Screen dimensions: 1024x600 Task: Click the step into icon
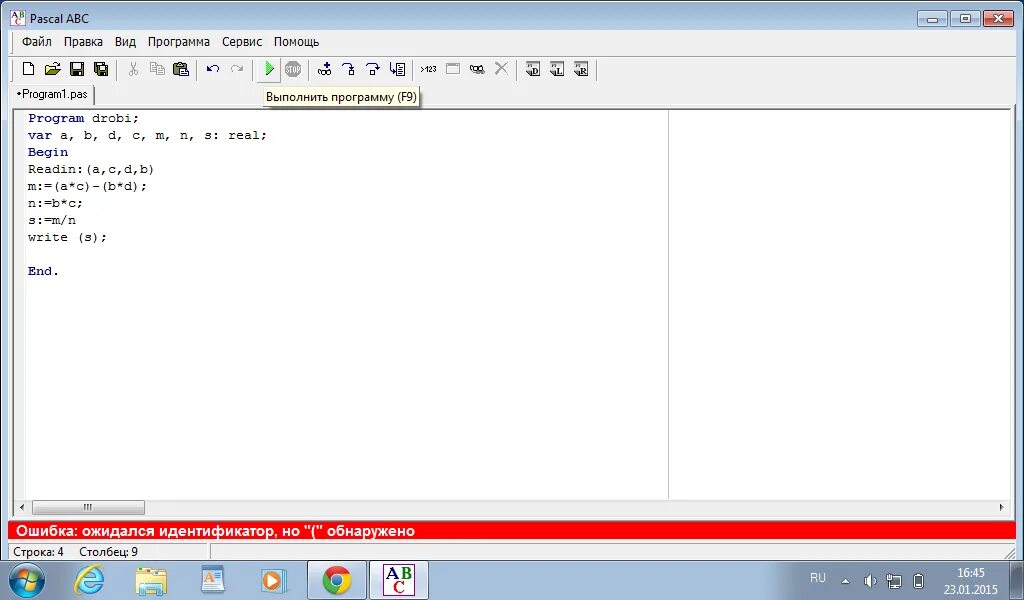(349, 69)
